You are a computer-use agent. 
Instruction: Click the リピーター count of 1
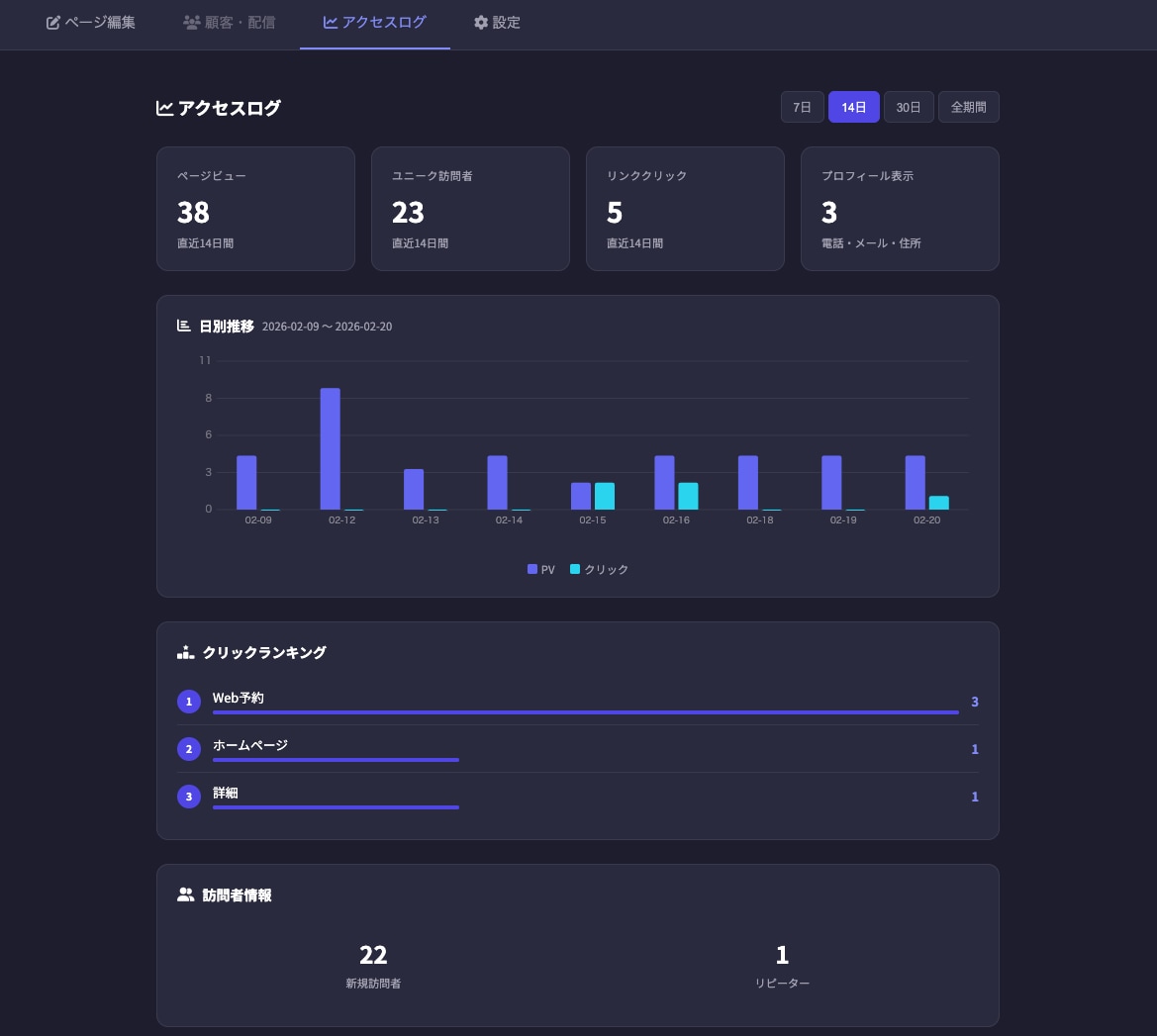pos(782,955)
